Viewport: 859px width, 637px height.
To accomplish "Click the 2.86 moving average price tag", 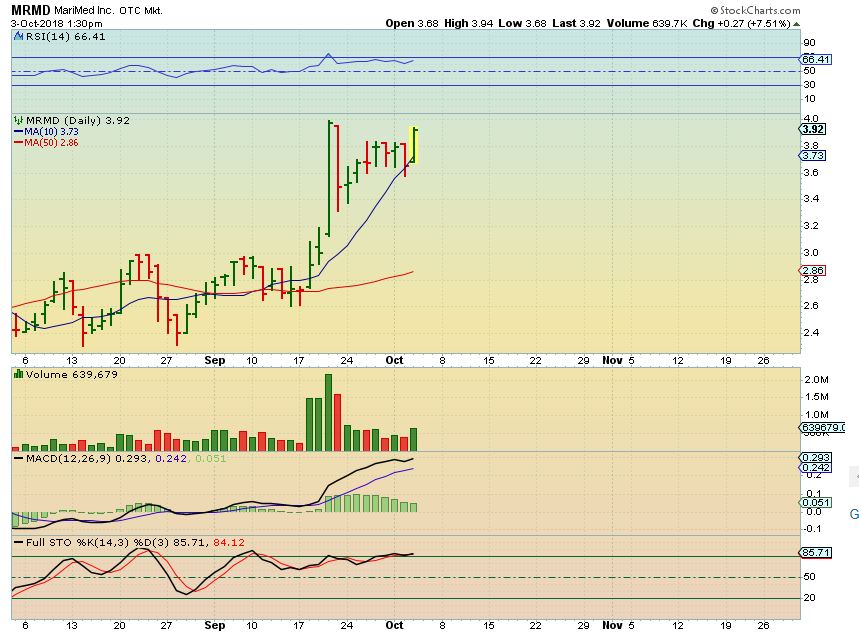I will 813,271.
